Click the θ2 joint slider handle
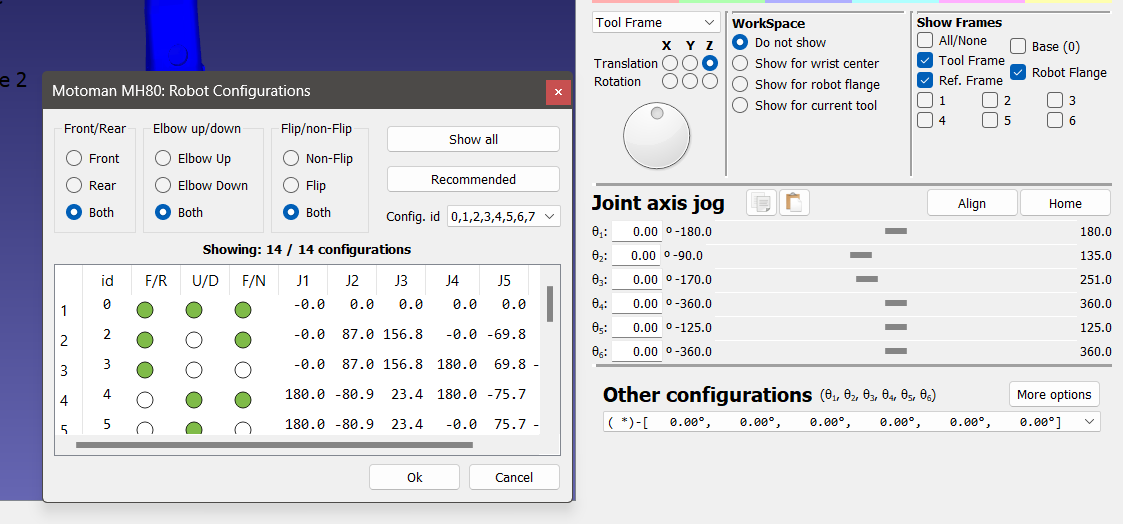 coord(860,256)
